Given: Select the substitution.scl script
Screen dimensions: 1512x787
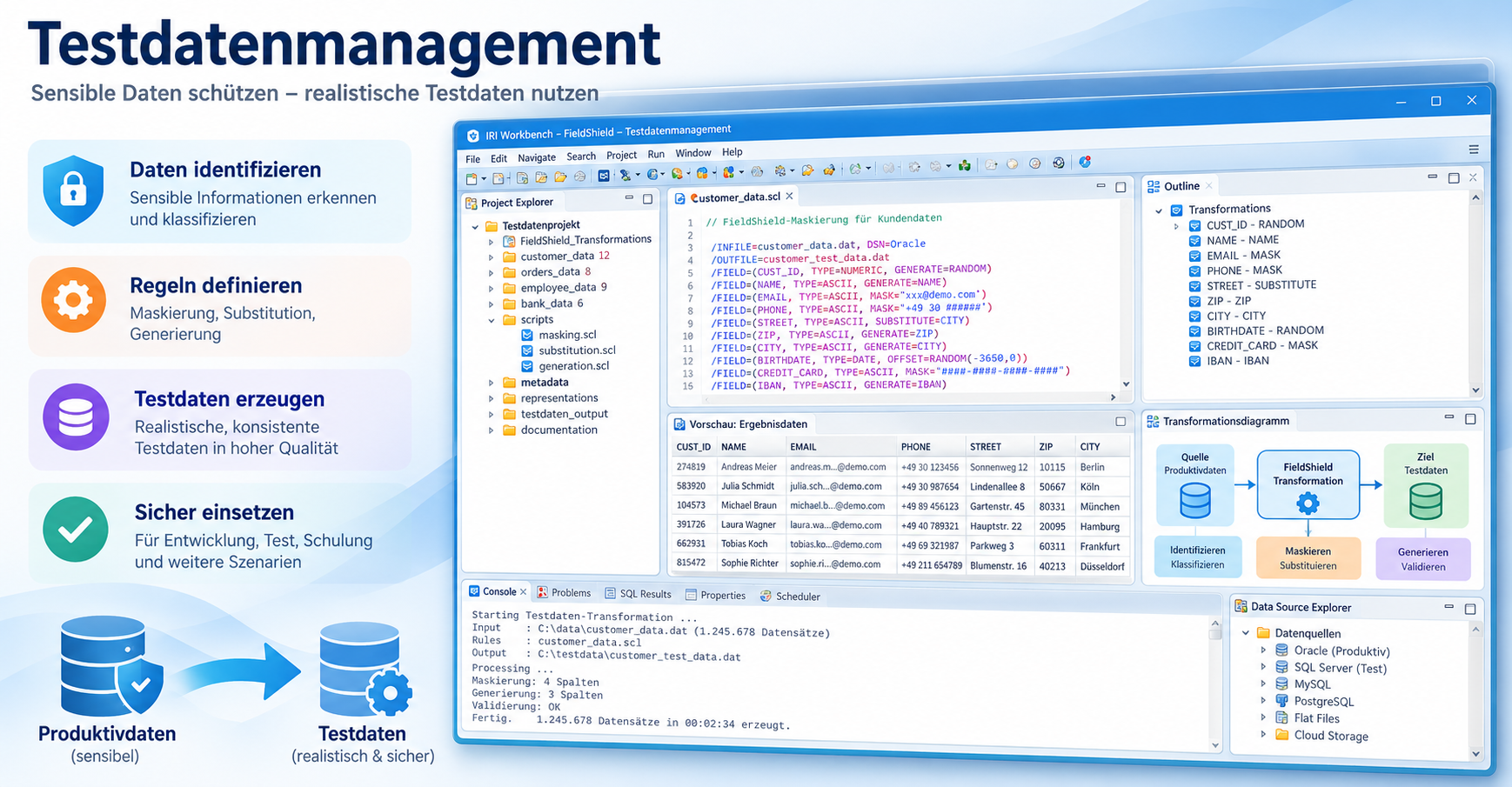Looking at the screenshot, I should [577, 350].
